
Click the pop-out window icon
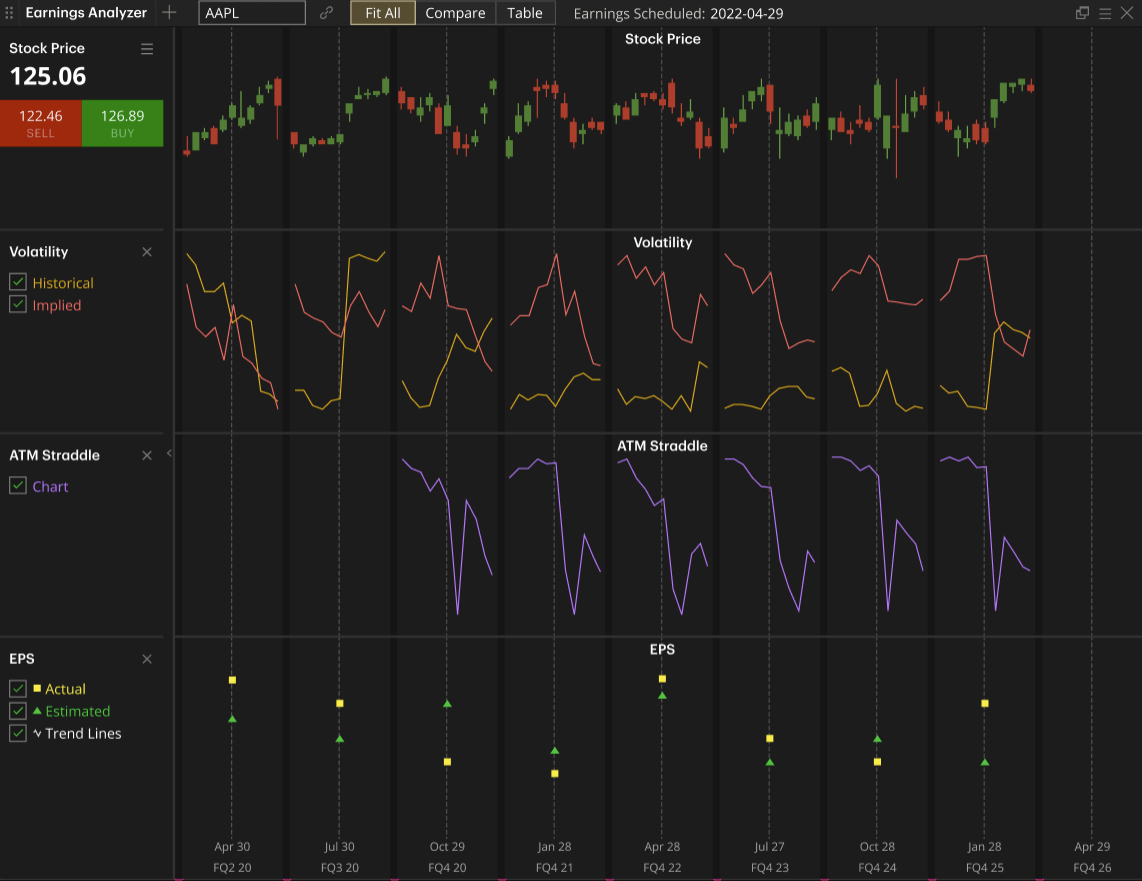(1082, 13)
